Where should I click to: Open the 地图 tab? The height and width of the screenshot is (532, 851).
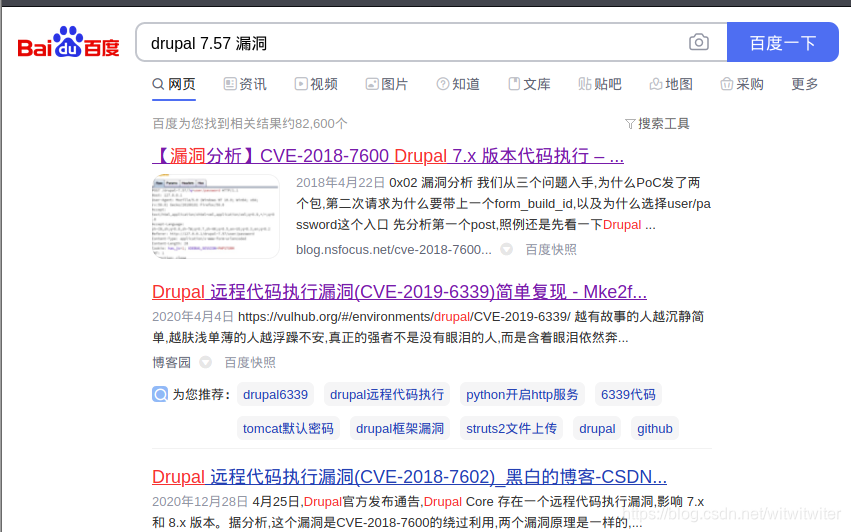671,84
